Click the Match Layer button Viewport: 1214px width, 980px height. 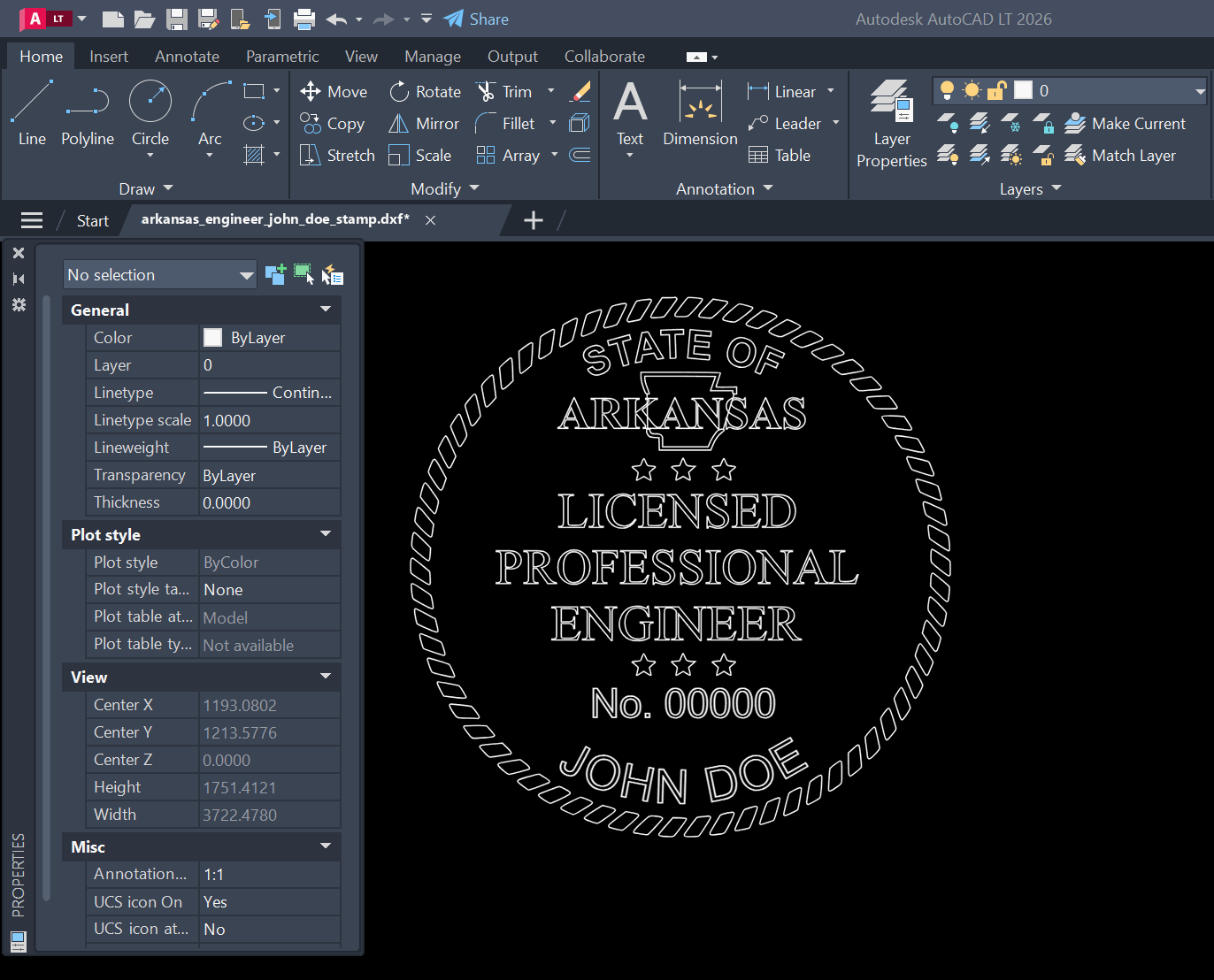tap(1120, 156)
